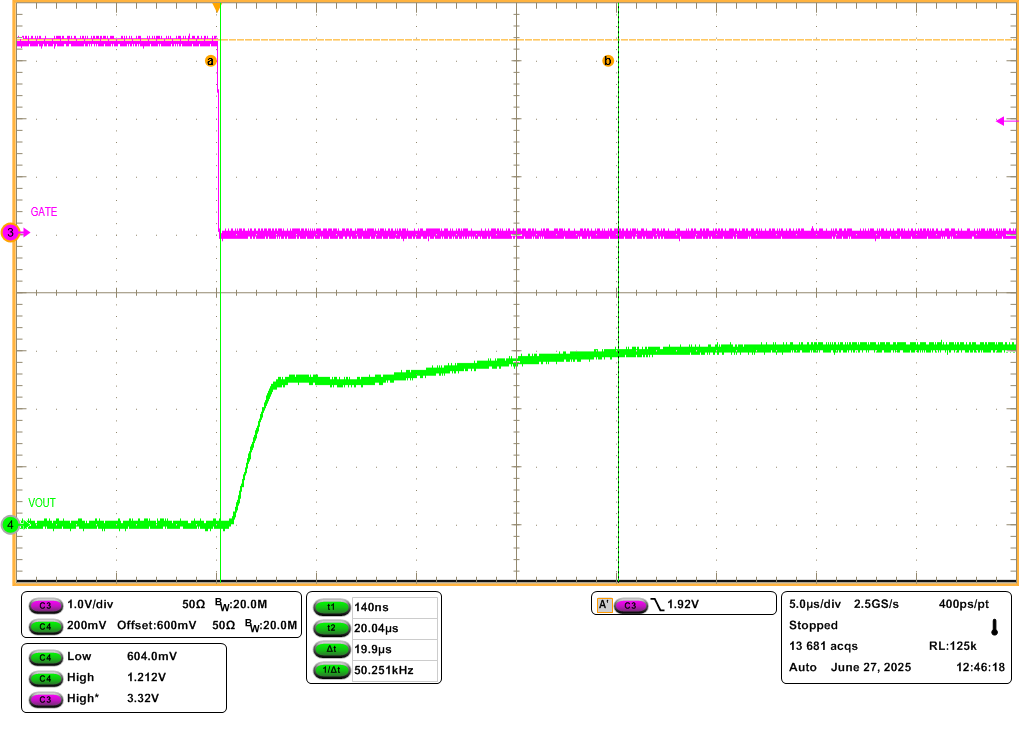
Task: Click the t2 cursor readout badge
Action: point(331,628)
